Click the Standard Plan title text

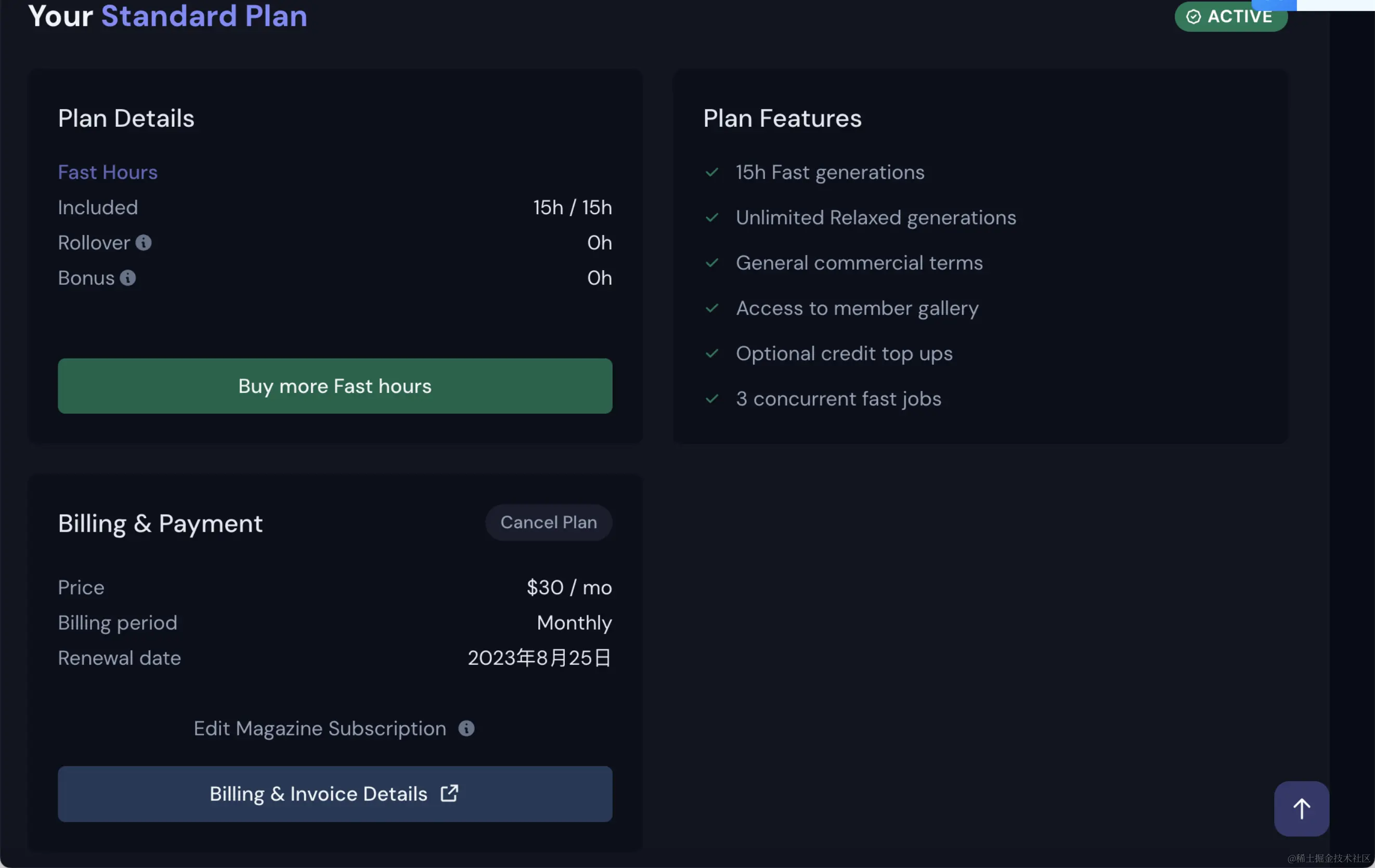point(204,16)
